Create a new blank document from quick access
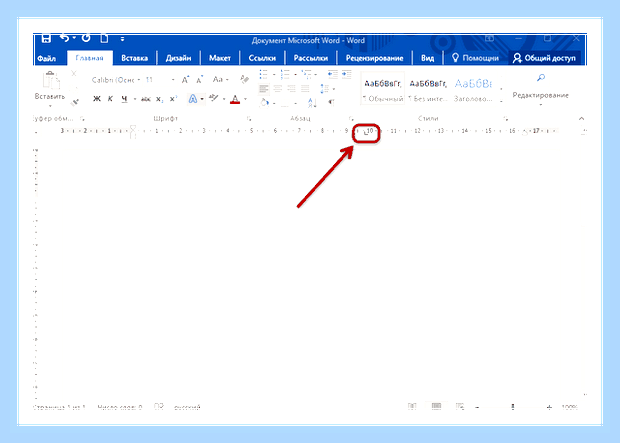 coord(104,38)
